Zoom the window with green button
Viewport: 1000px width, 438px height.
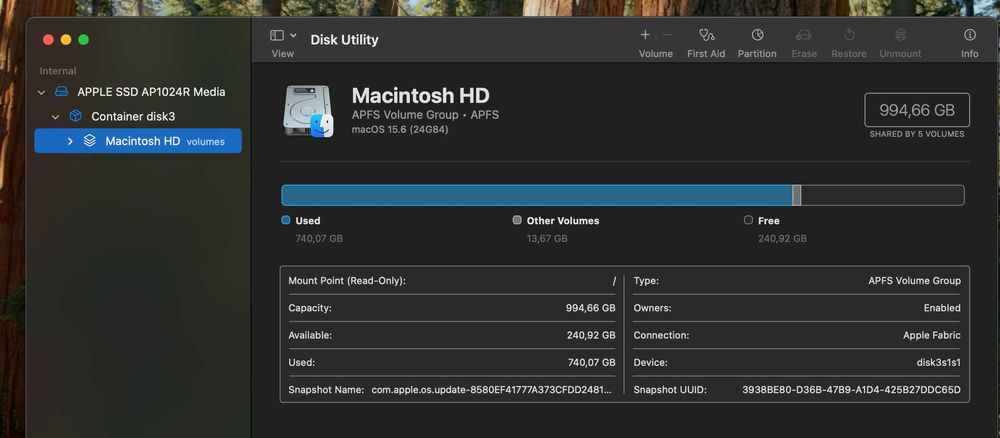(x=84, y=40)
